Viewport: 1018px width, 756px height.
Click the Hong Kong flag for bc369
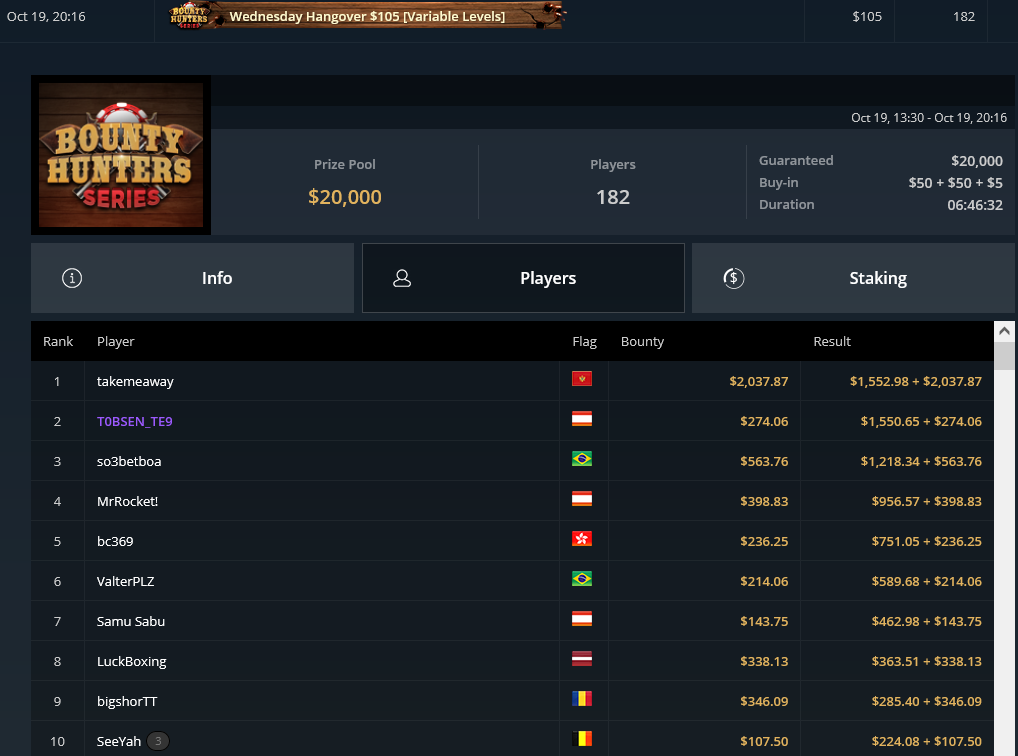[582, 538]
